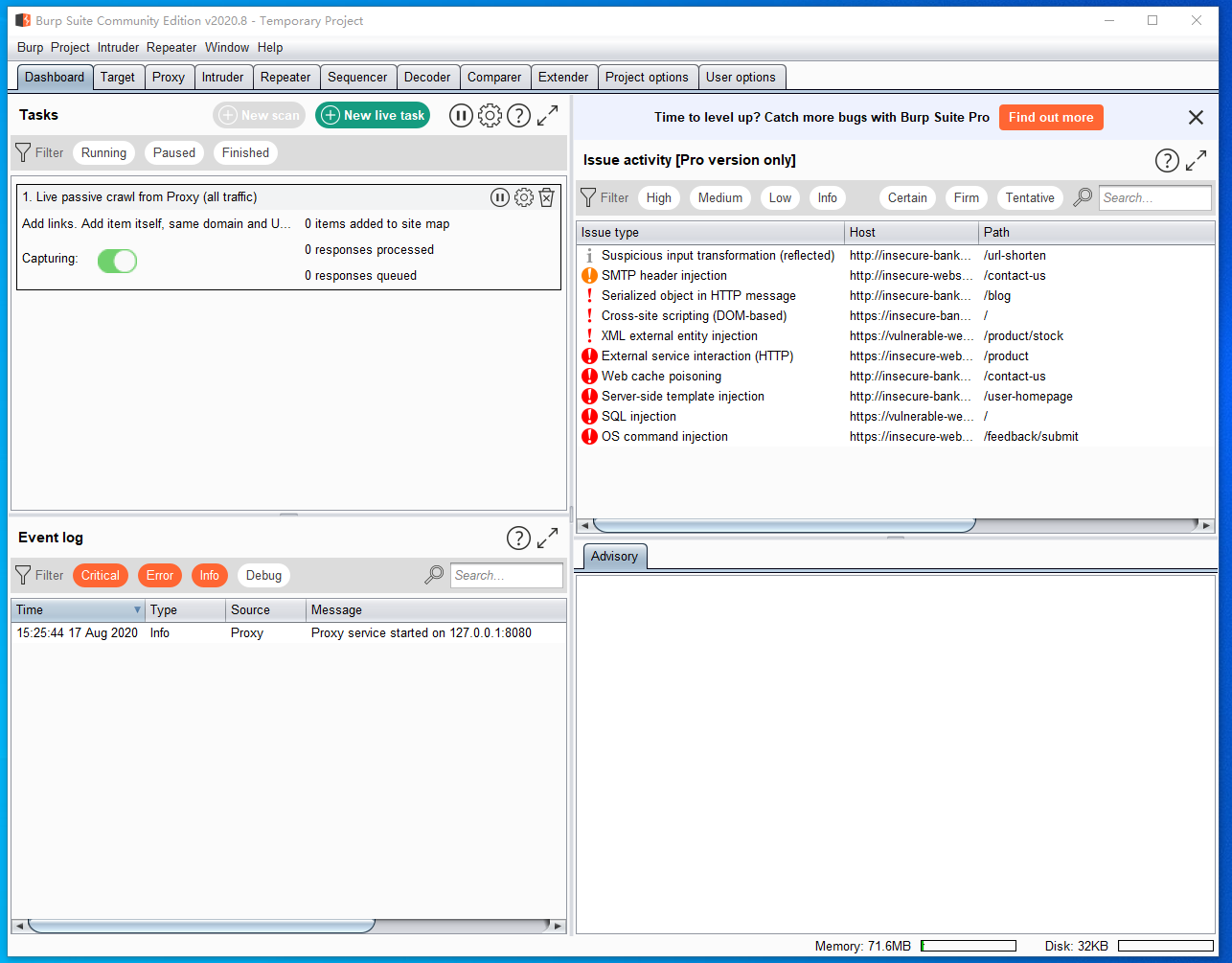Toggle the Capturing switch off
This screenshot has height=963, width=1232.
click(117, 261)
